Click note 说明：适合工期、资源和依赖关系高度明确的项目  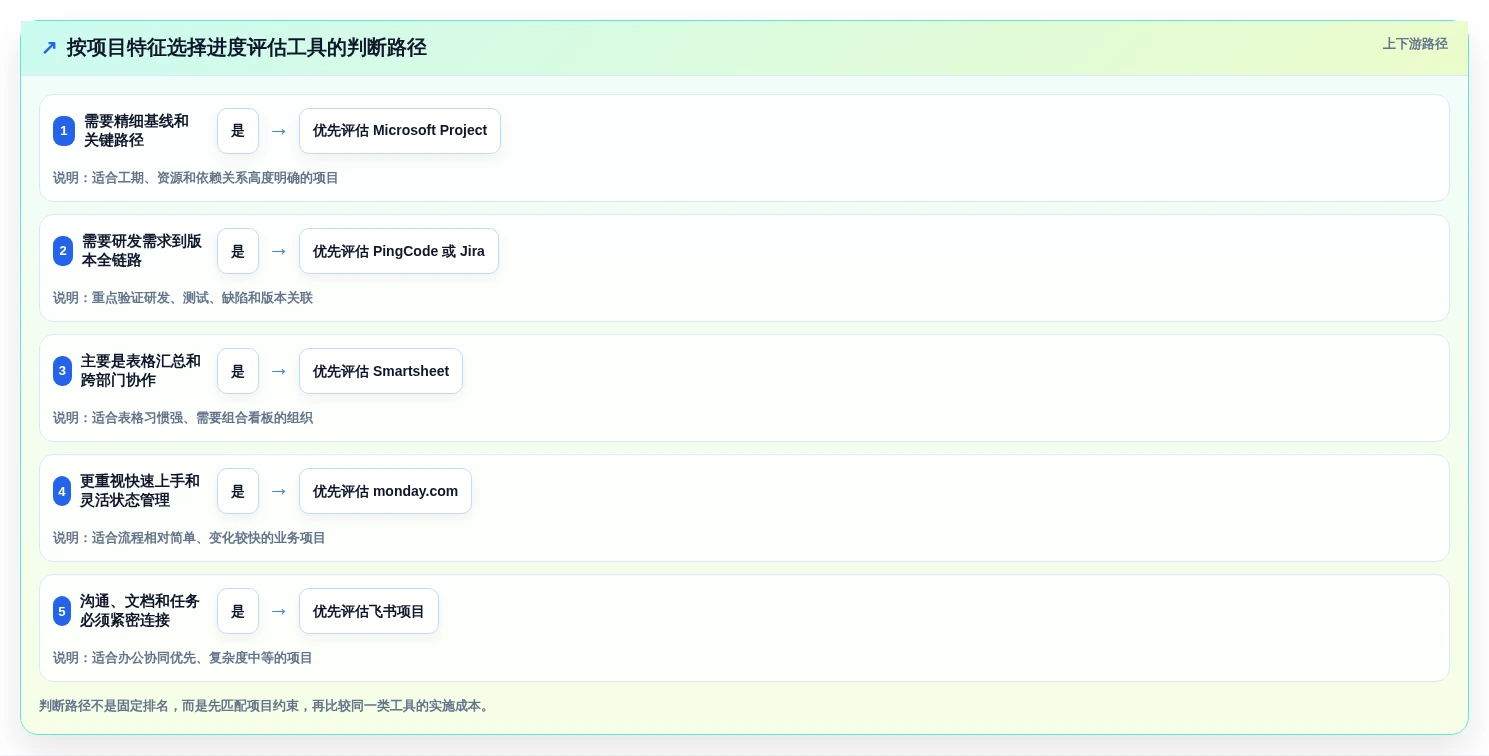196,178
